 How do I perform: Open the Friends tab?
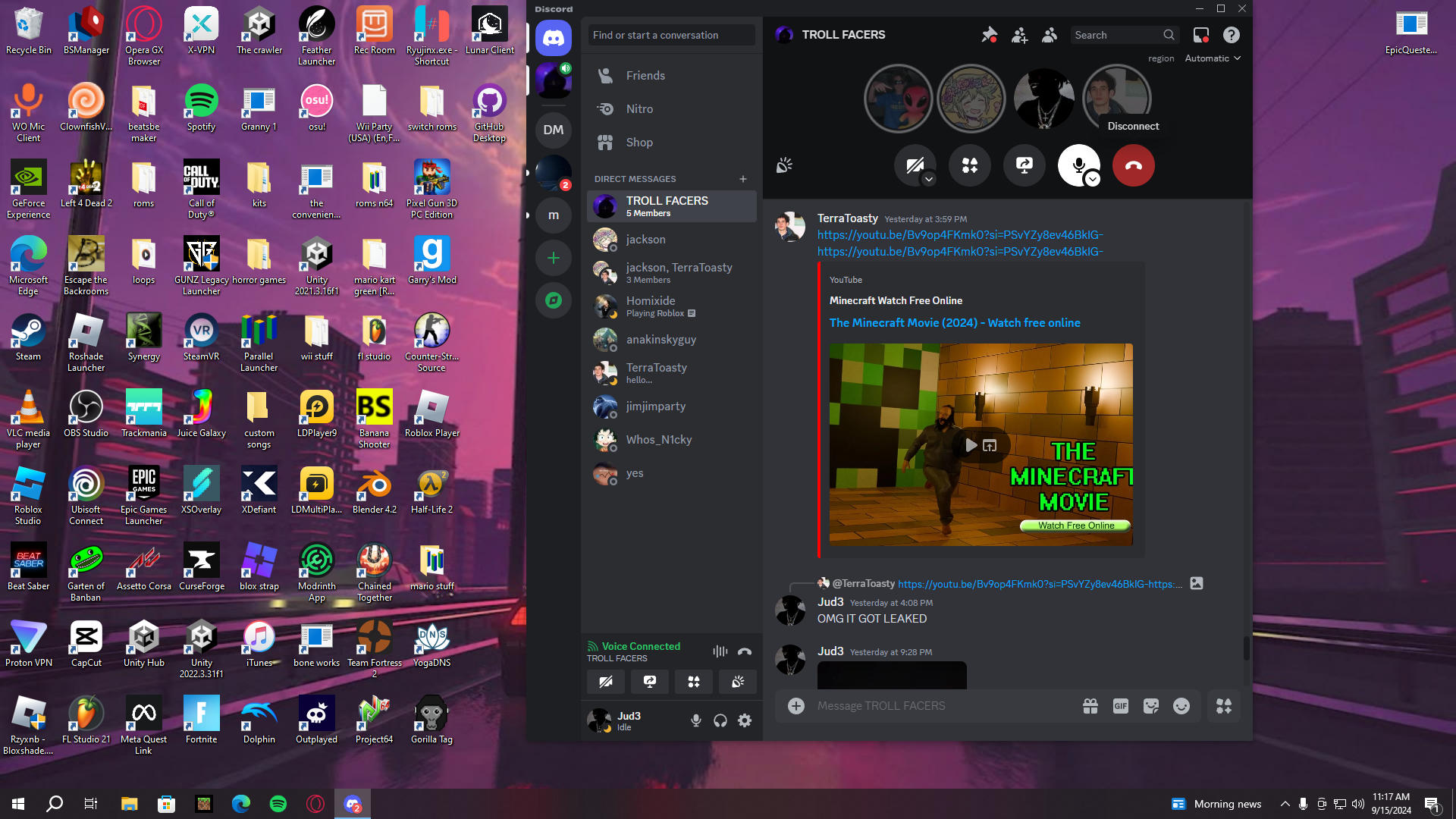tap(645, 76)
